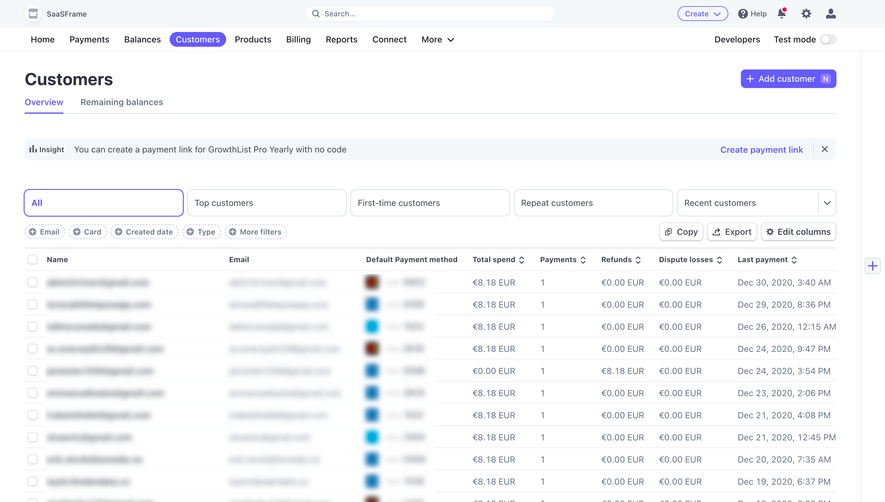Click €8.18 EUR refund in Dec 24 row
The height and width of the screenshot is (502, 885).
click(x=623, y=371)
